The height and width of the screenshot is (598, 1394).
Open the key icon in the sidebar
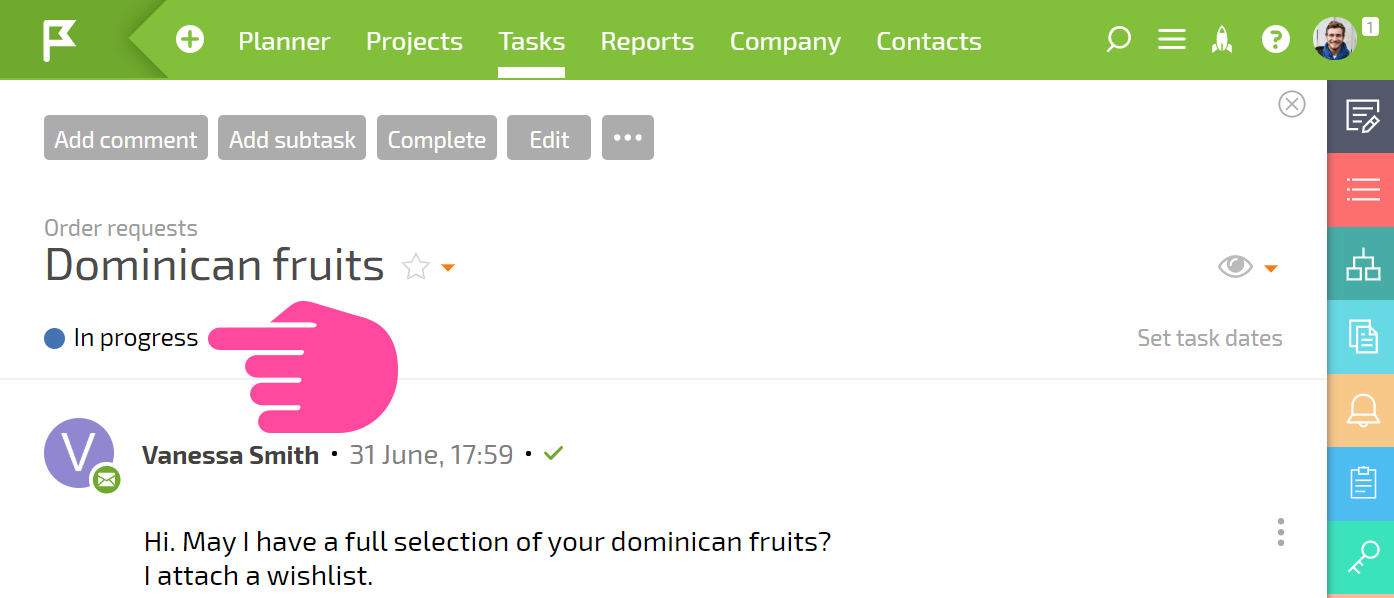click(1361, 557)
